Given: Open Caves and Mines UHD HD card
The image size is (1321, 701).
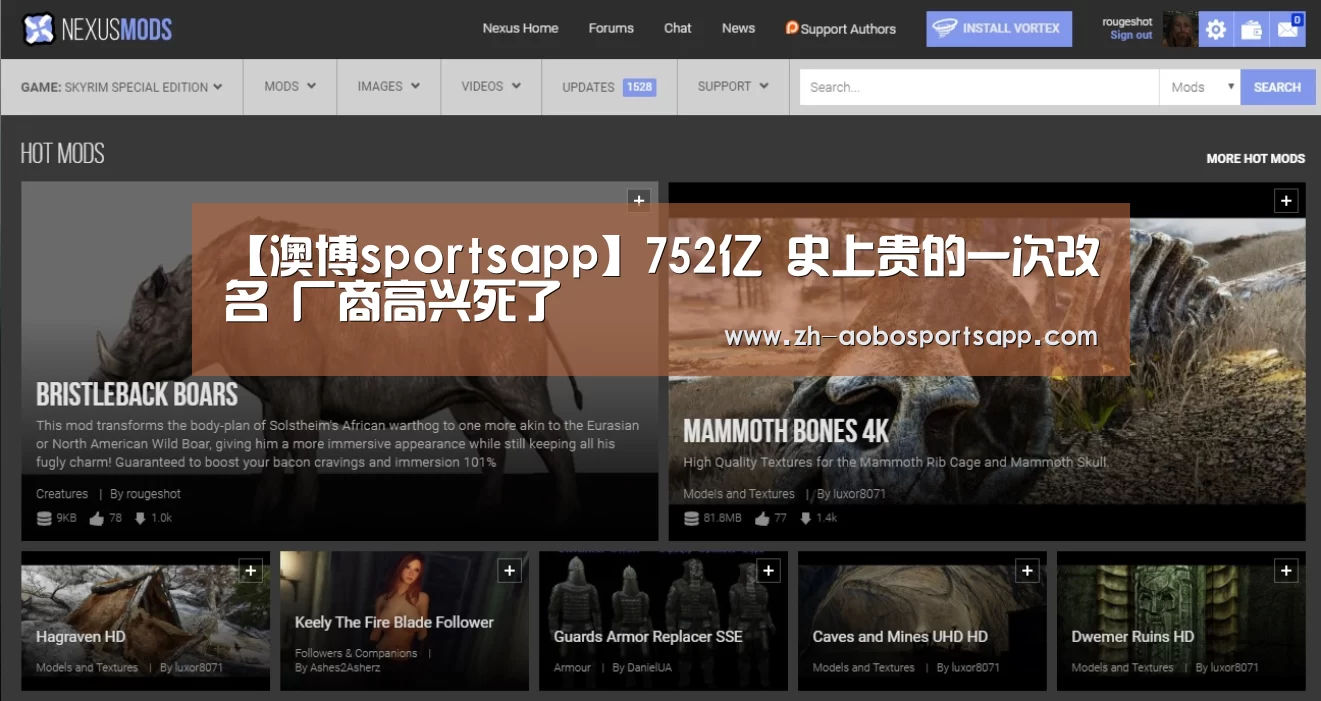Looking at the screenshot, I should [922, 621].
